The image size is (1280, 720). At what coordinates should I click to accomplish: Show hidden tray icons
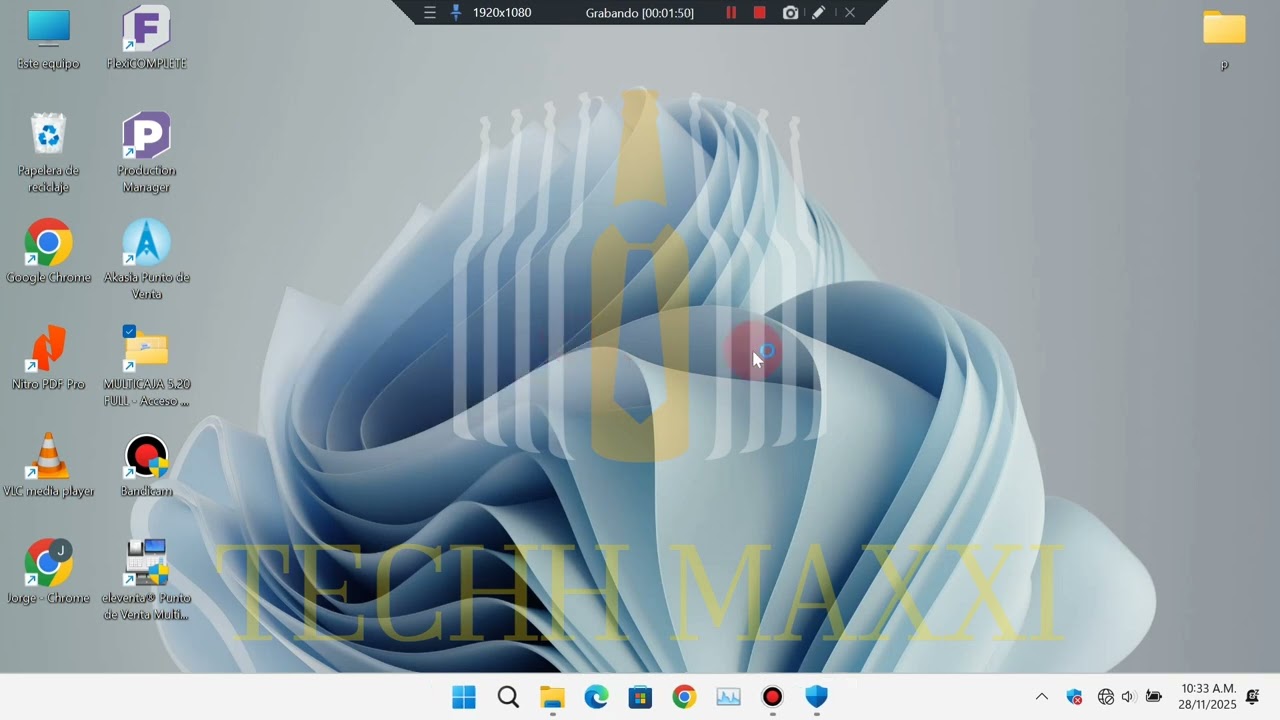(1041, 697)
